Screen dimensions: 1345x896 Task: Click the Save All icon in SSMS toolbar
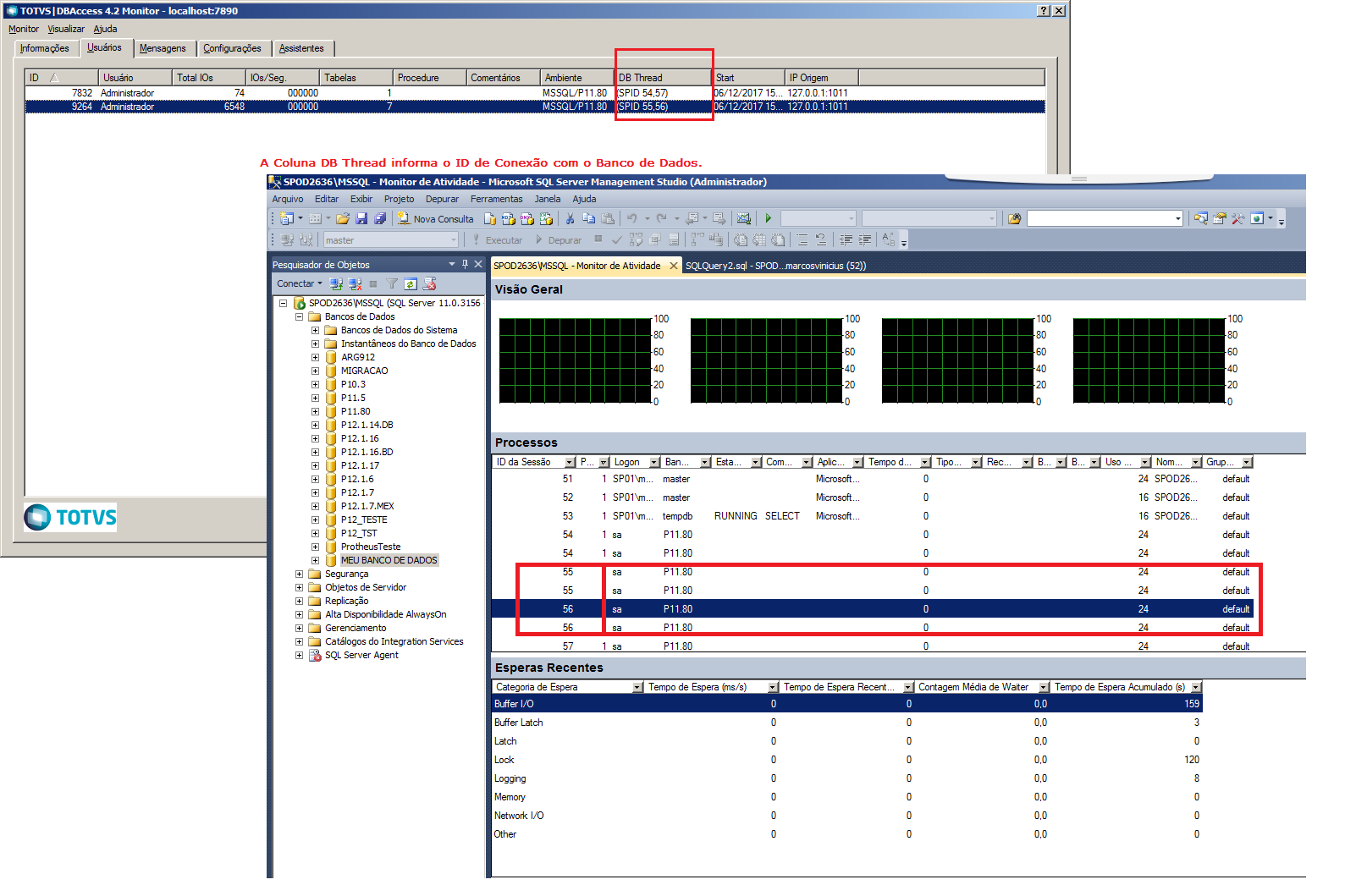pos(380,218)
